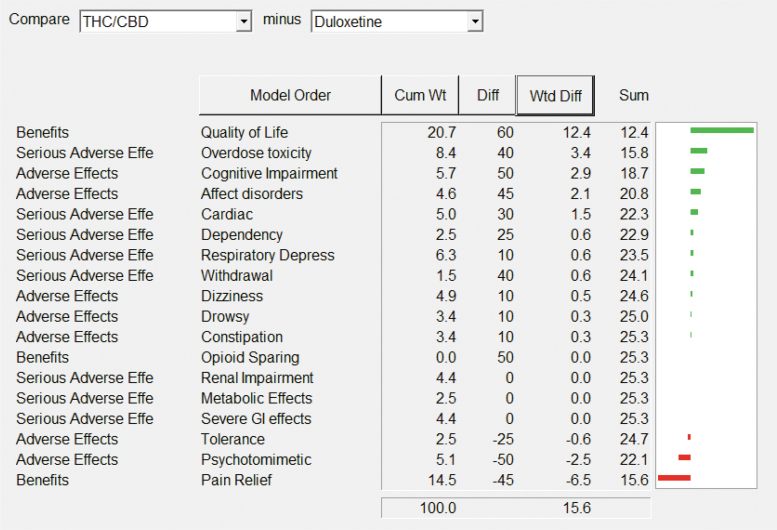The height and width of the screenshot is (530, 777).
Task: Select the Psychotomimetic row label
Action: click(x=256, y=460)
